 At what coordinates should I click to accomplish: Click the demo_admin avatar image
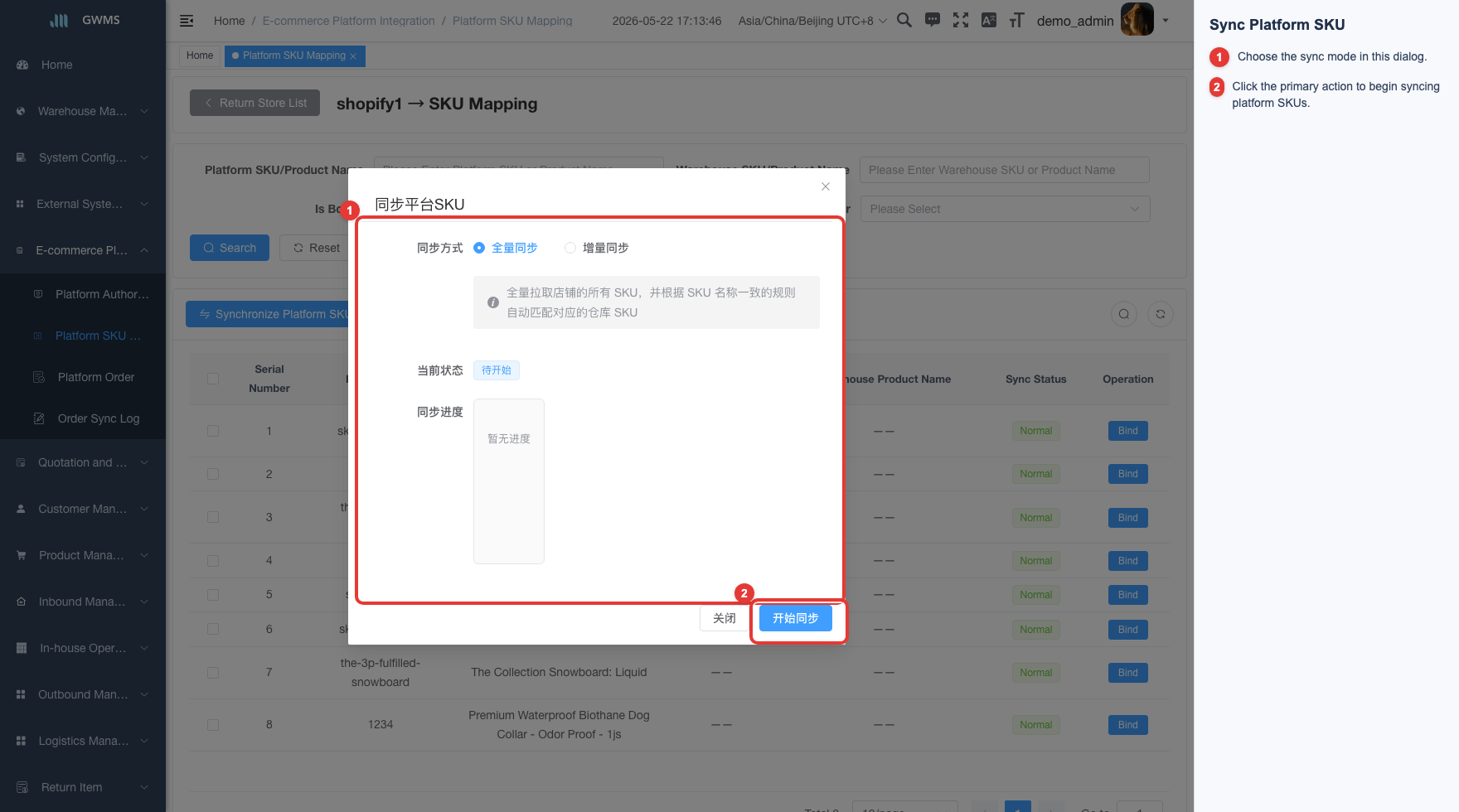pyautogui.click(x=1137, y=19)
